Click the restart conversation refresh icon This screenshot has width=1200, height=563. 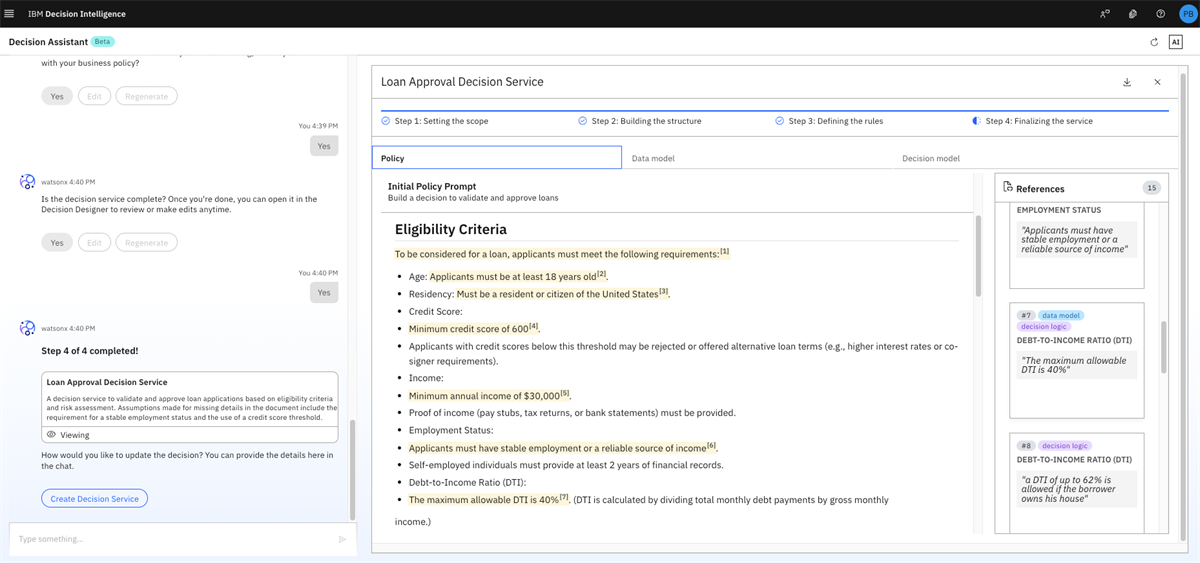click(1154, 42)
